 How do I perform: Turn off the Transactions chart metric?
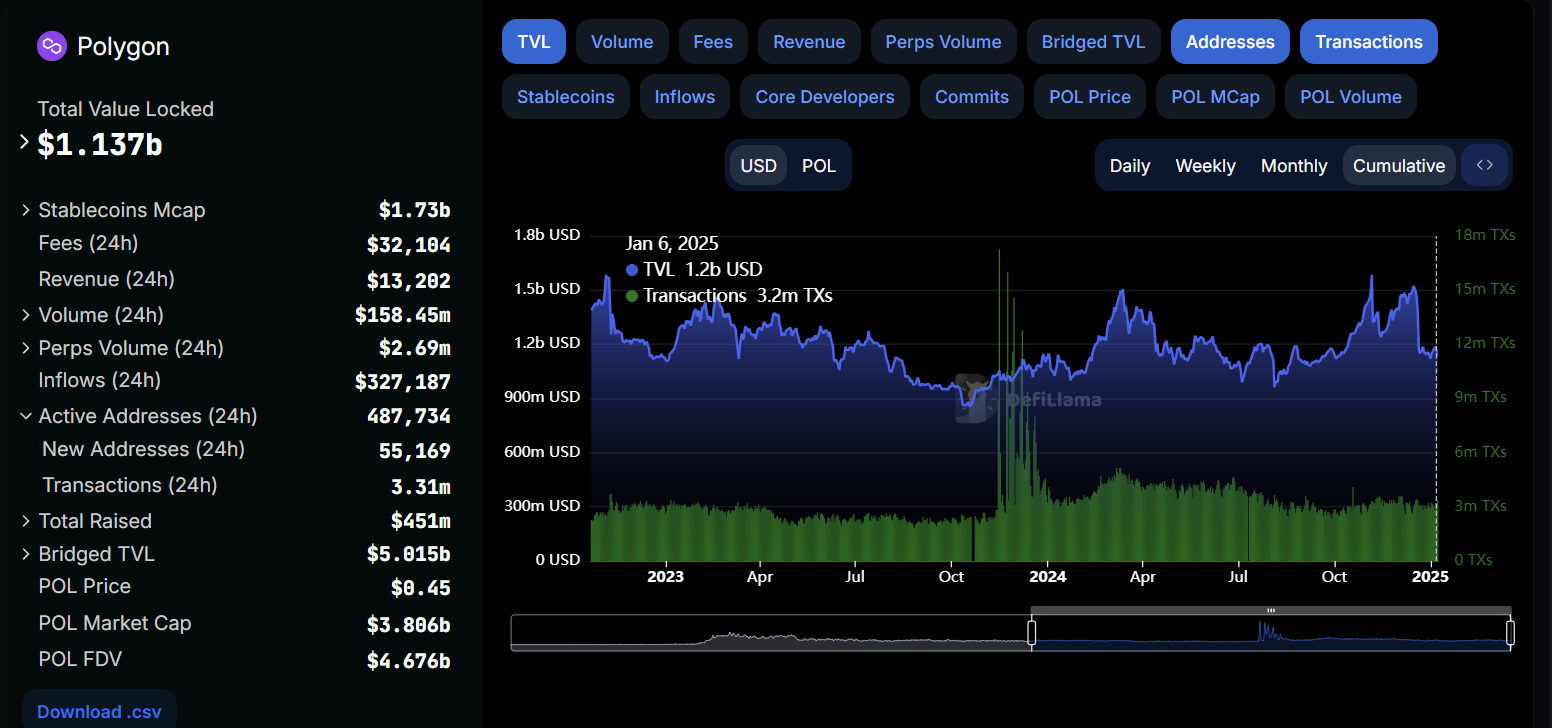click(x=1368, y=42)
